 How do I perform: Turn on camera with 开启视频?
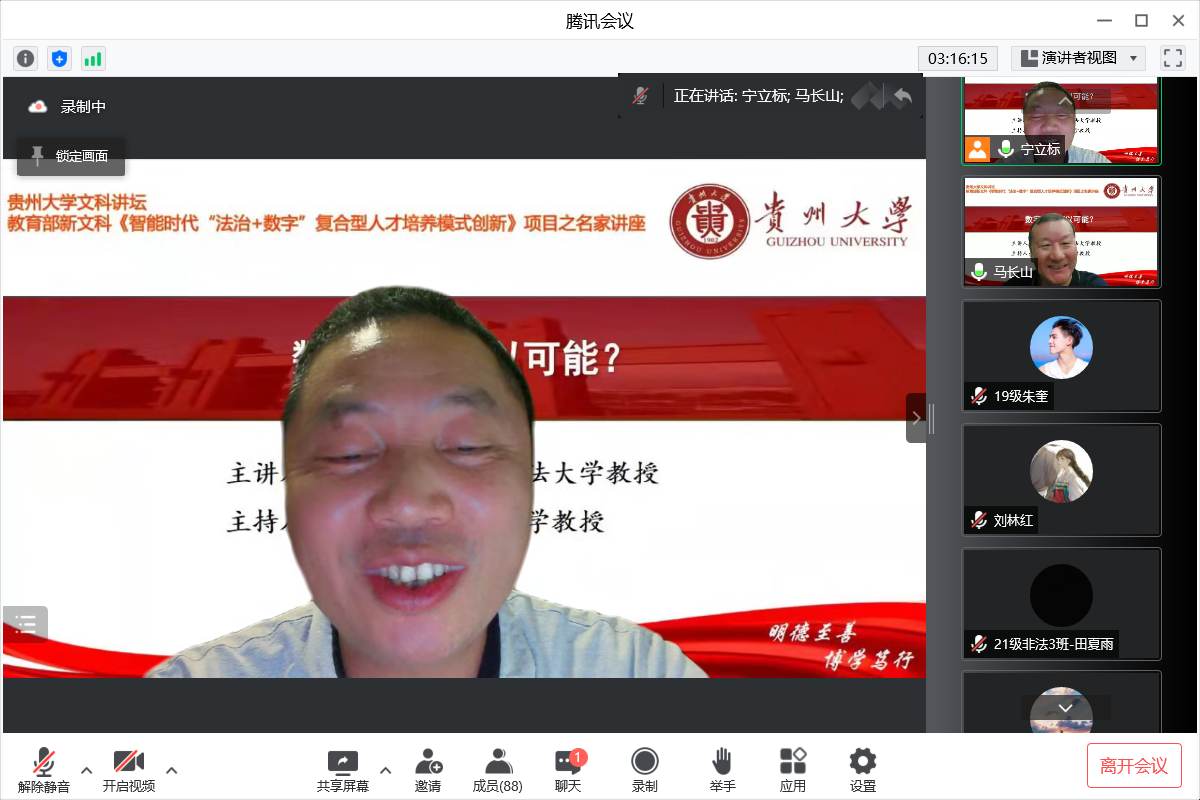129,770
